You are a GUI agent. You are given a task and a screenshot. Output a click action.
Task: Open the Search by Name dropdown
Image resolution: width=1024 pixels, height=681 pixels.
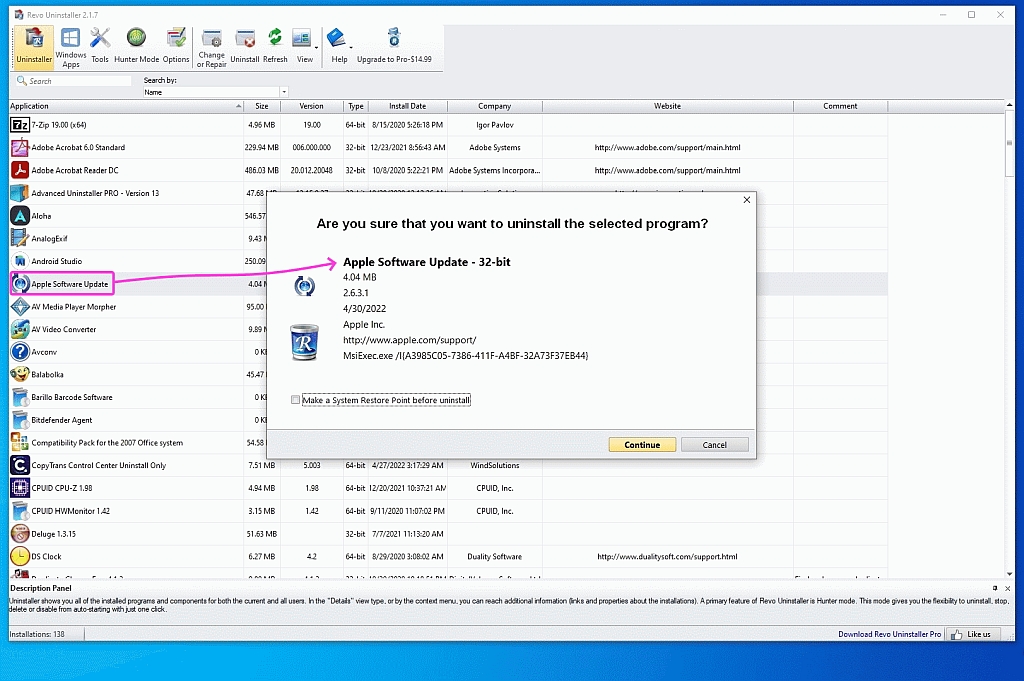[284, 92]
